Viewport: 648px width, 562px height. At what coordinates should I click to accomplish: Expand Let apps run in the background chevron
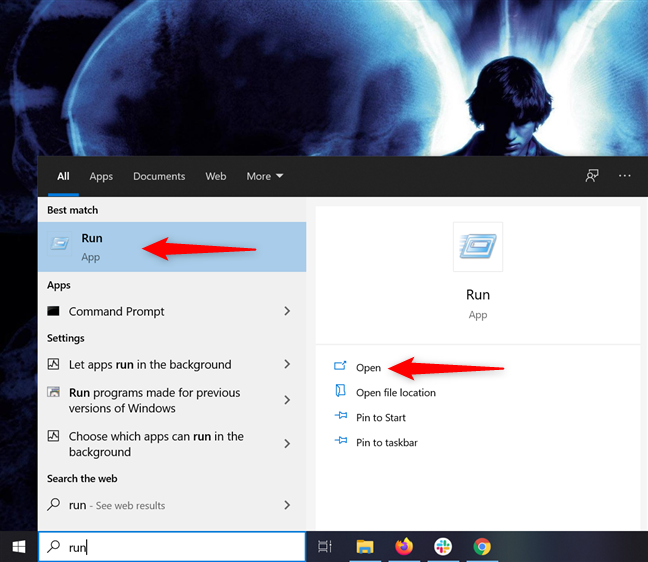[287, 364]
